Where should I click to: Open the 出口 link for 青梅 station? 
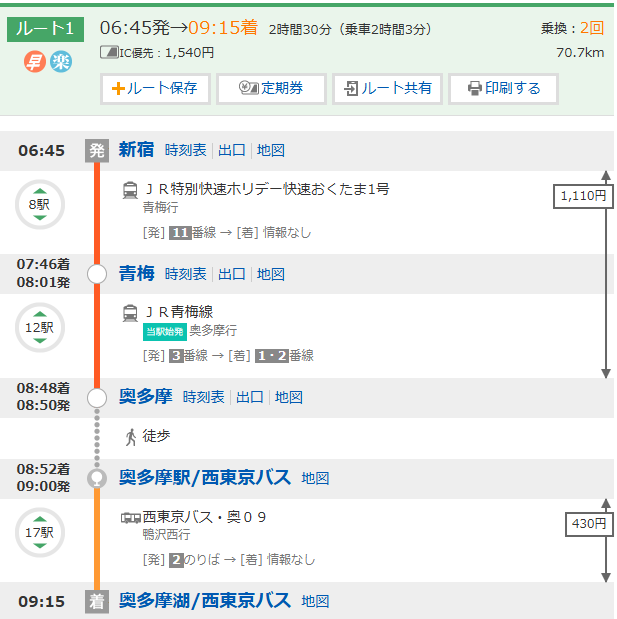coord(232,273)
